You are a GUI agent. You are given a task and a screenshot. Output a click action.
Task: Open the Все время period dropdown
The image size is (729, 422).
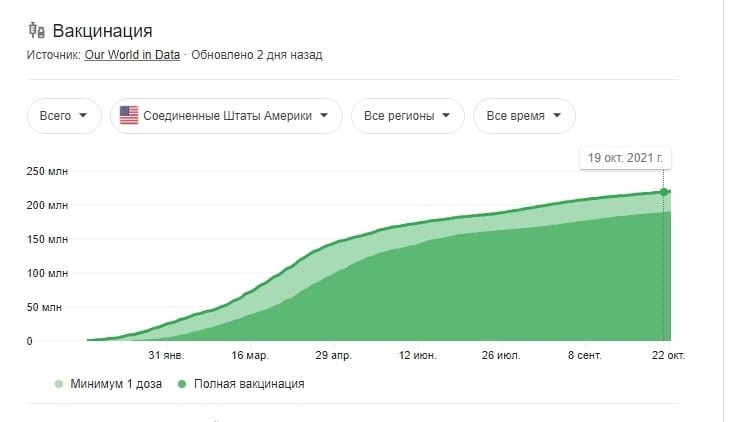coord(524,116)
